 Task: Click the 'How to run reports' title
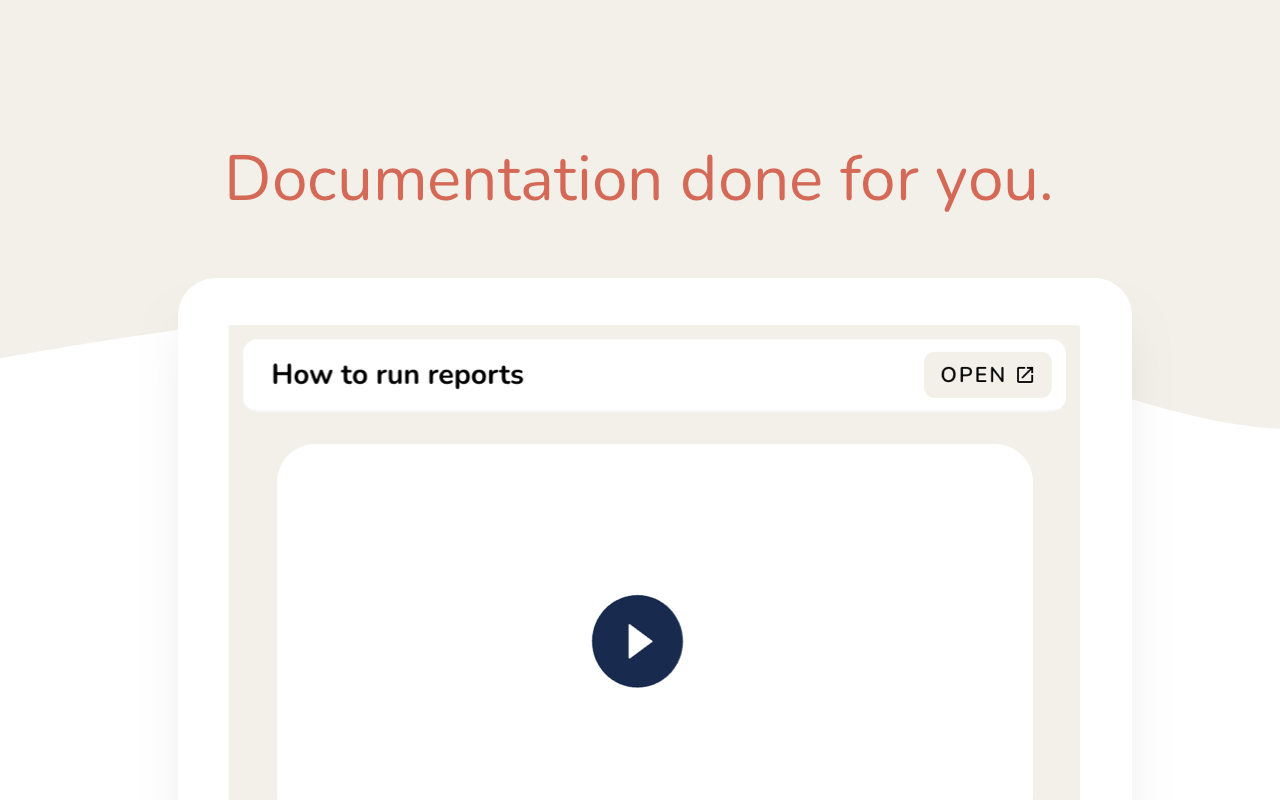coord(397,374)
